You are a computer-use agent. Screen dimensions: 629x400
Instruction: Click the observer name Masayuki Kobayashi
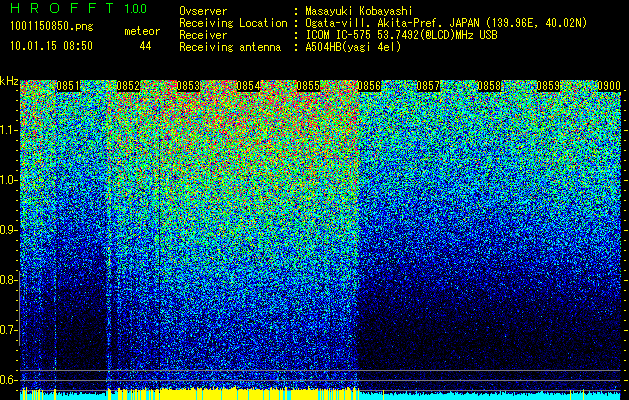(x=359, y=11)
